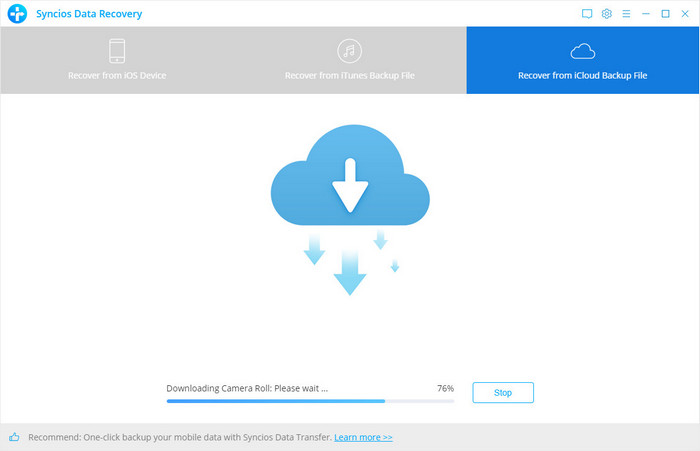Viewport: 700px width, 451px height.
Task: Click the download progress bar
Action: pos(310,401)
